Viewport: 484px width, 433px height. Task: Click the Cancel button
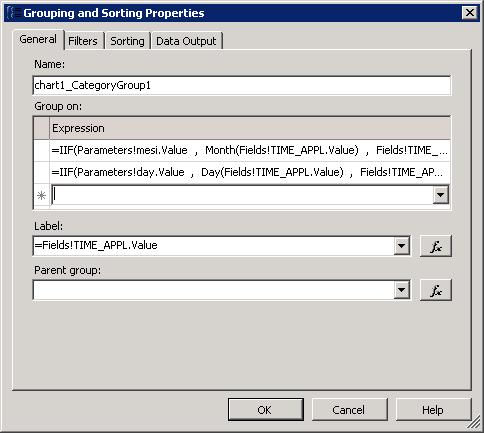(x=349, y=409)
